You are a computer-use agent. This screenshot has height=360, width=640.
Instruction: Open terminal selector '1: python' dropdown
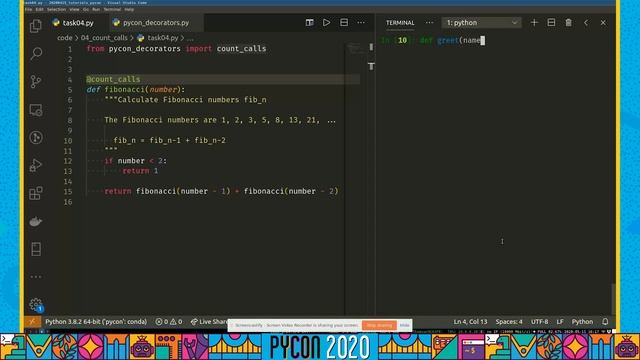pos(481,22)
